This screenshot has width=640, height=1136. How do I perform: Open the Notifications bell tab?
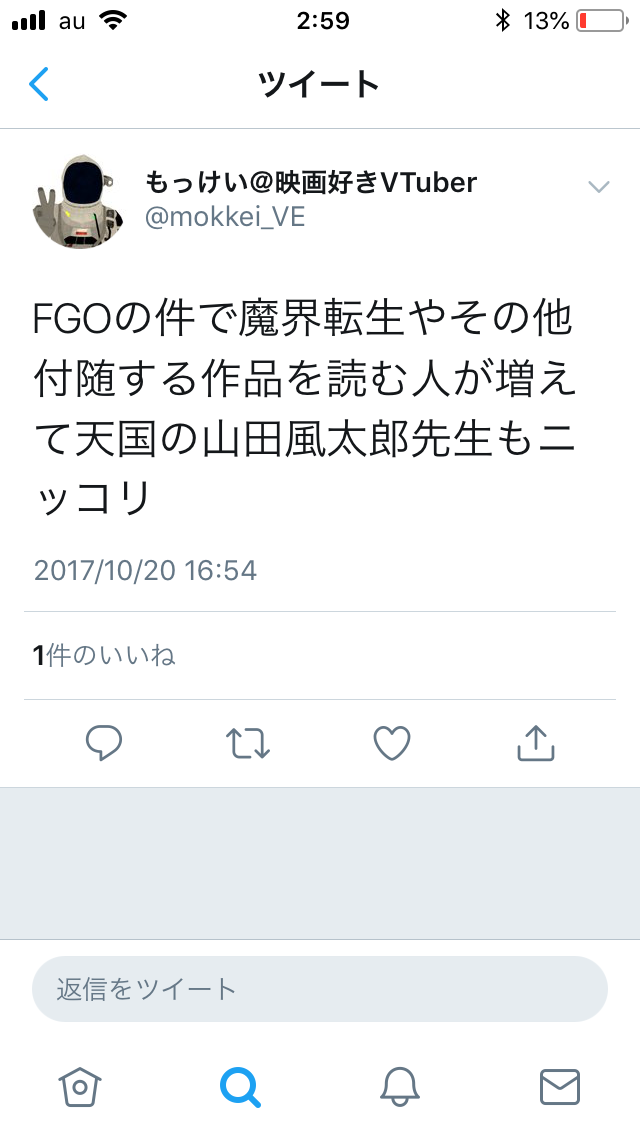(x=400, y=1087)
